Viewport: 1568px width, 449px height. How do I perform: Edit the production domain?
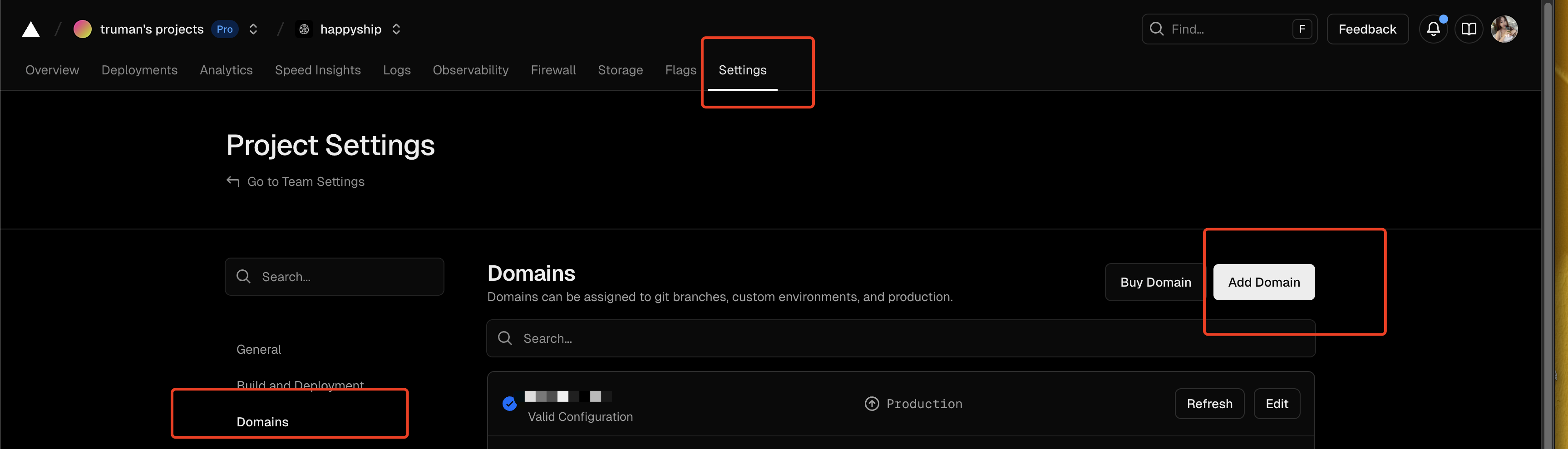[x=1277, y=404]
